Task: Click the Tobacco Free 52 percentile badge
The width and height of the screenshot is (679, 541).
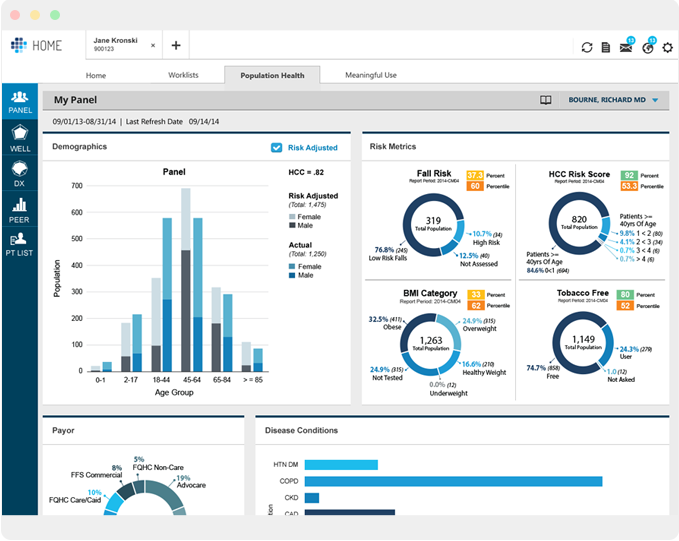Action: click(625, 306)
